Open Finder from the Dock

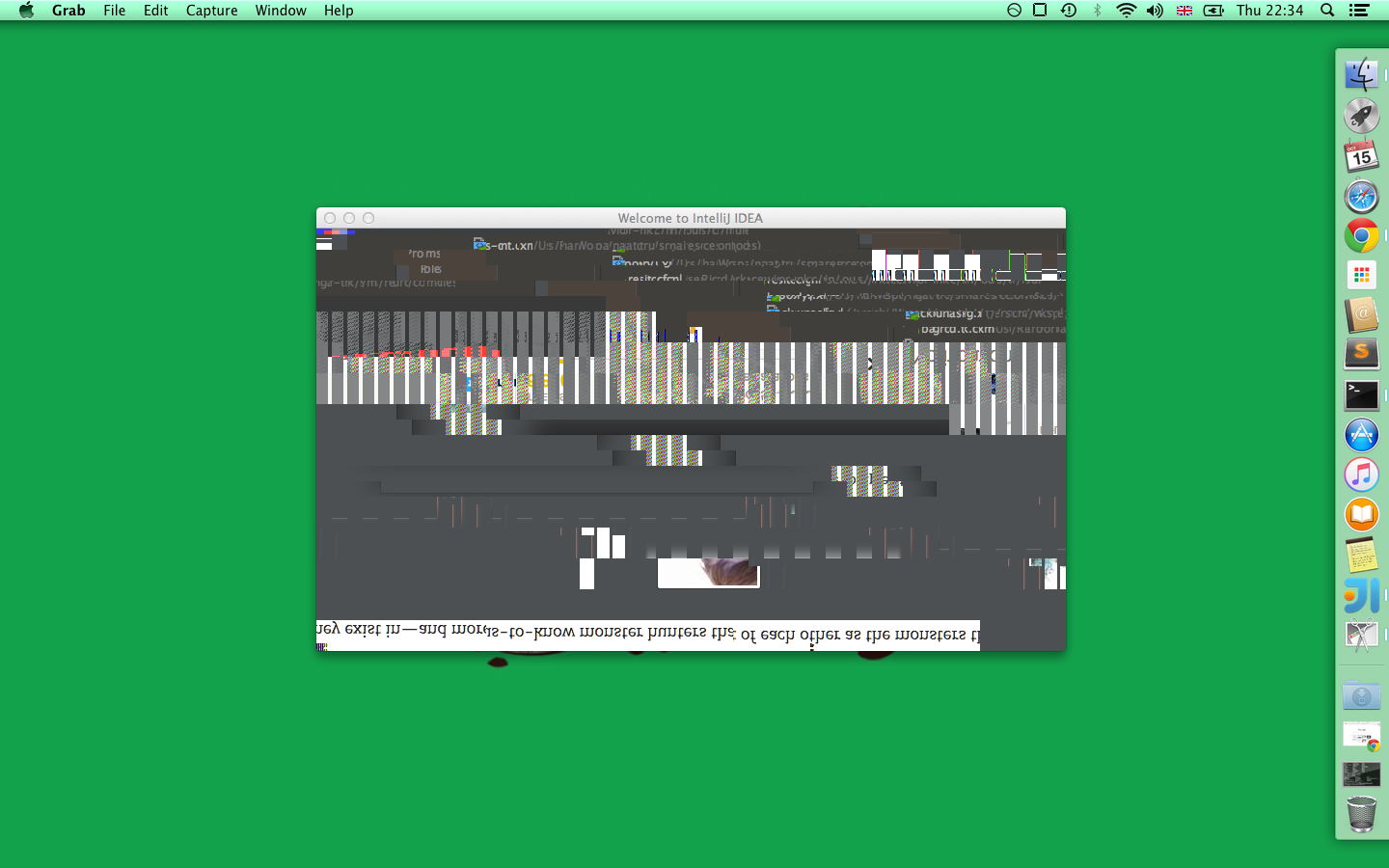pos(1361,74)
